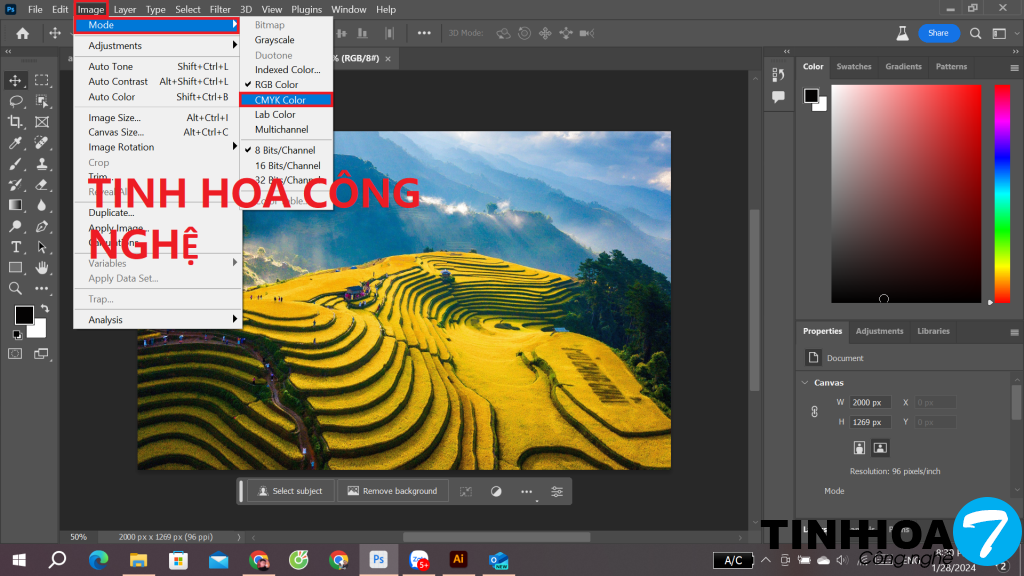Choose the Horizontal Type tool

[x=16, y=247]
